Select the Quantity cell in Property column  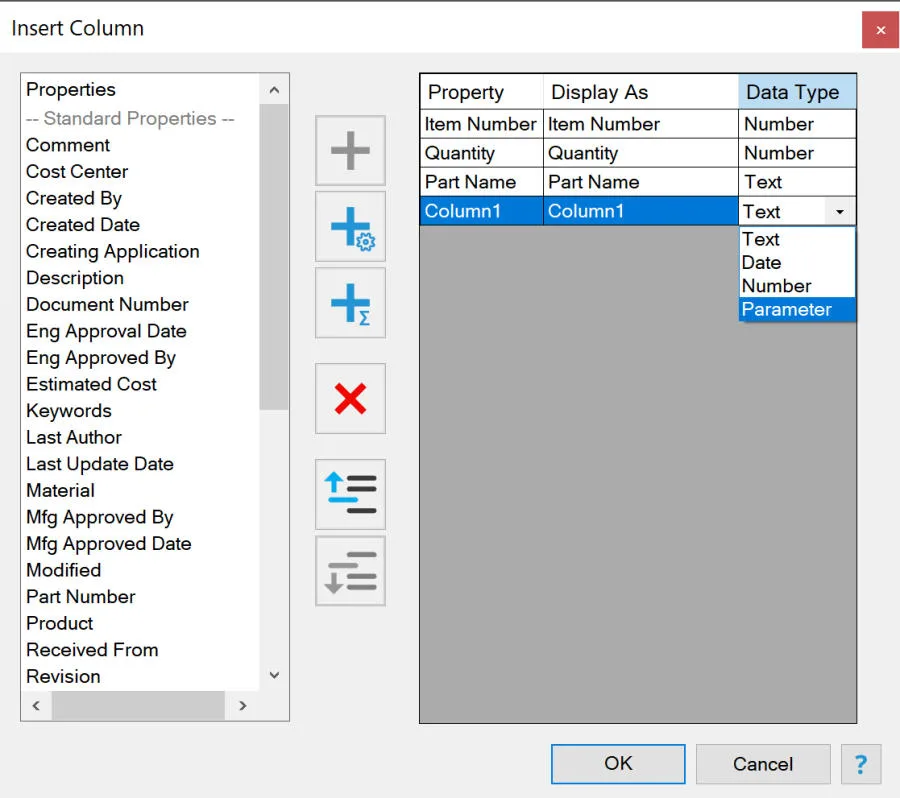481,153
